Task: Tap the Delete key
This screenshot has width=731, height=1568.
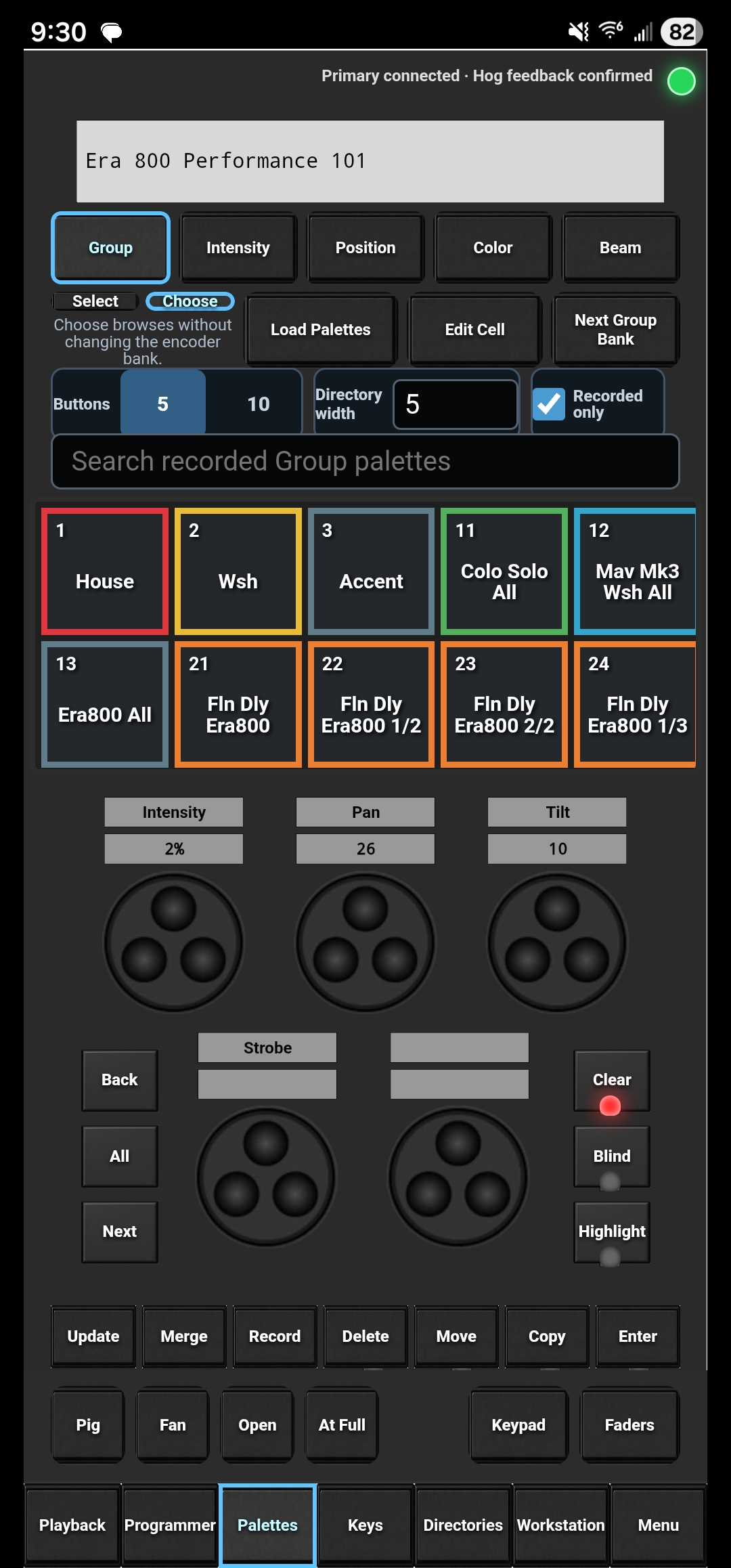Action: (365, 1336)
